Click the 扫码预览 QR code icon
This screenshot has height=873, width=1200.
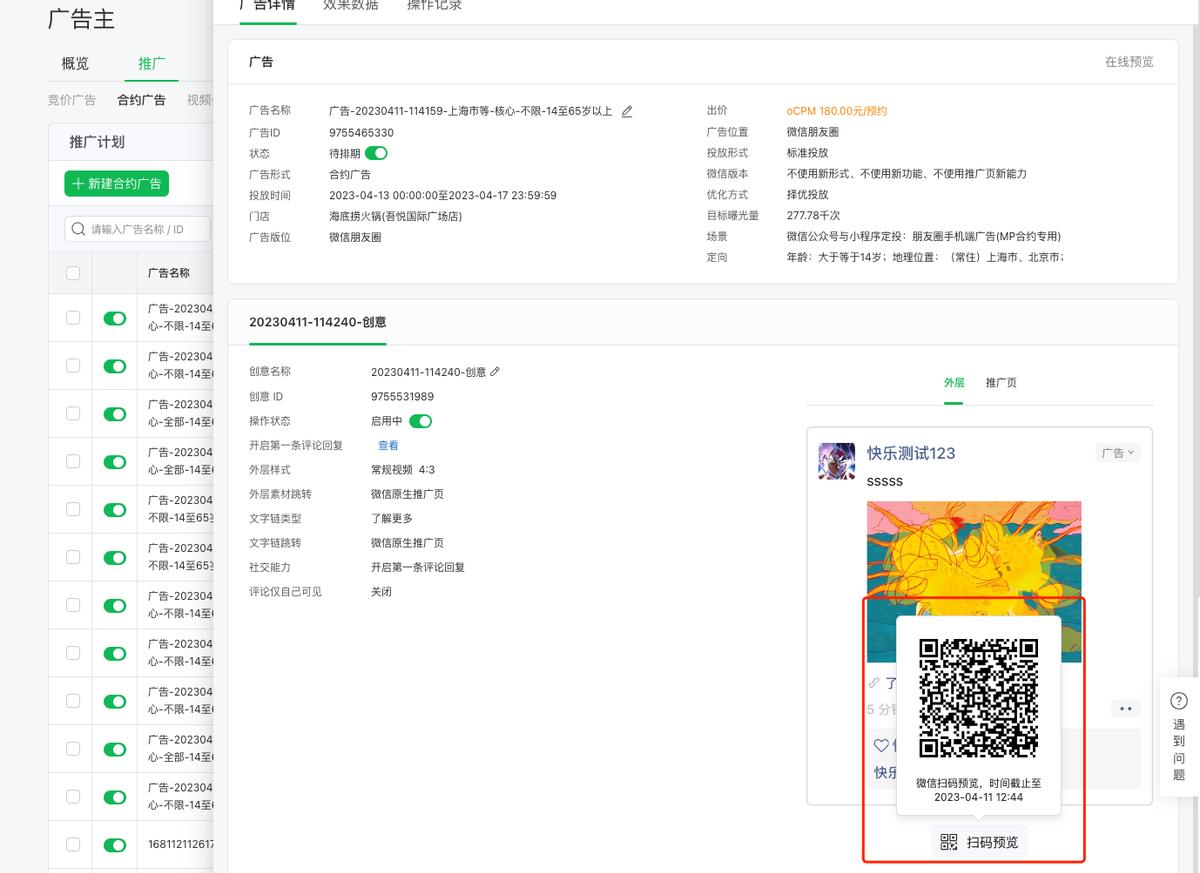click(x=948, y=842)
